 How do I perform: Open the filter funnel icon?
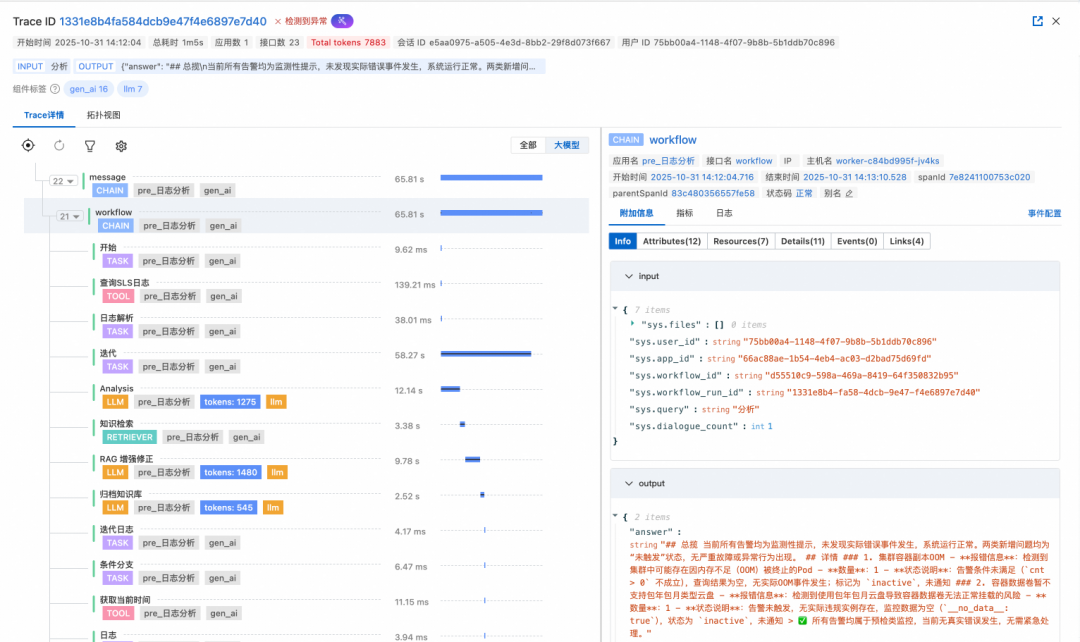[90, 146]
